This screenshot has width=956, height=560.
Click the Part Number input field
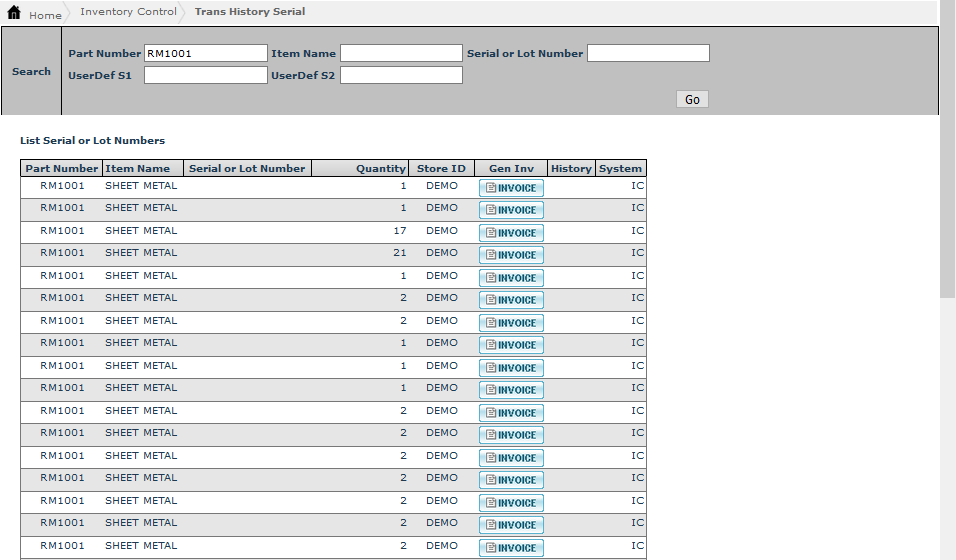point(205,53)
